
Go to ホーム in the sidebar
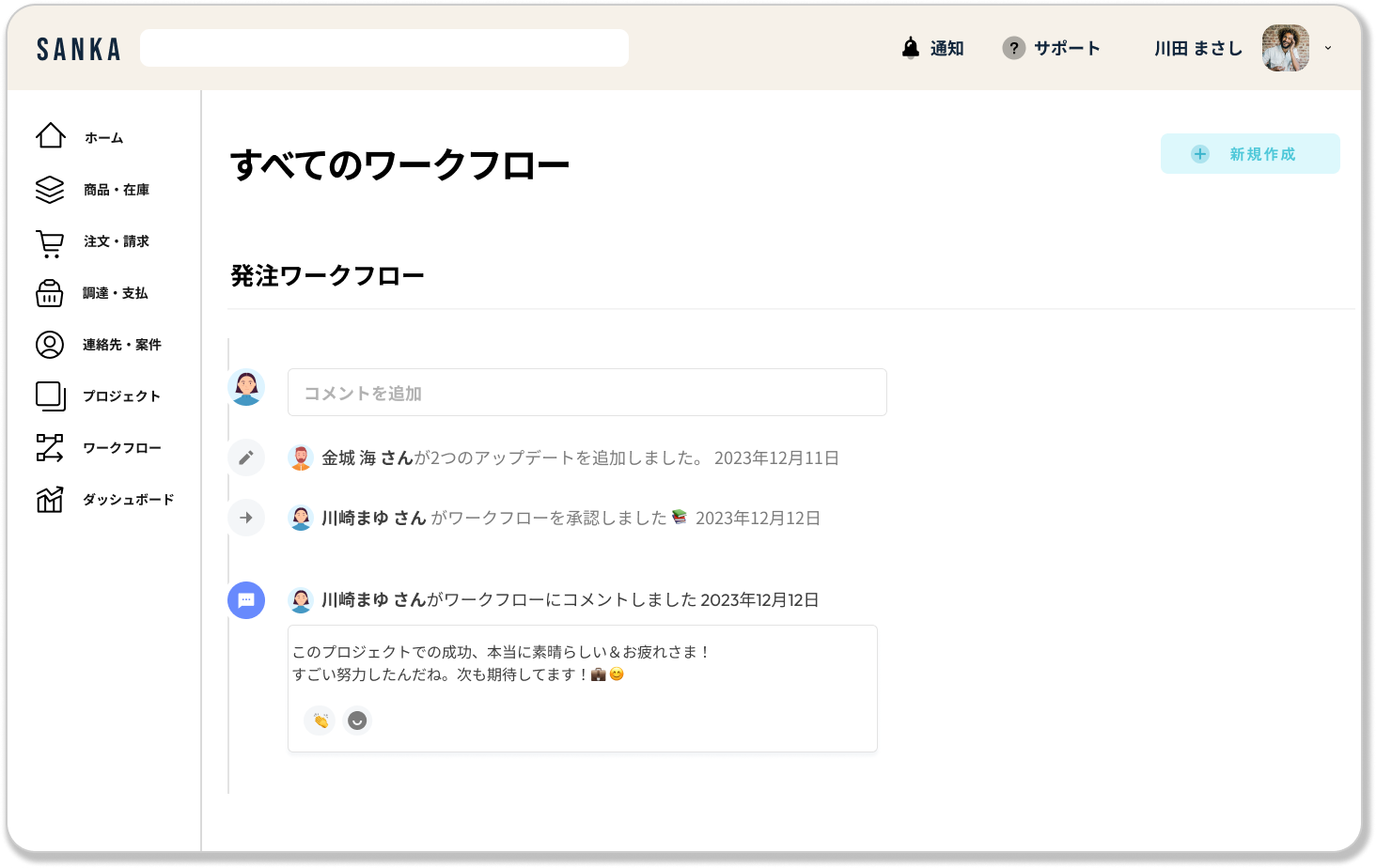pos(104,138)
